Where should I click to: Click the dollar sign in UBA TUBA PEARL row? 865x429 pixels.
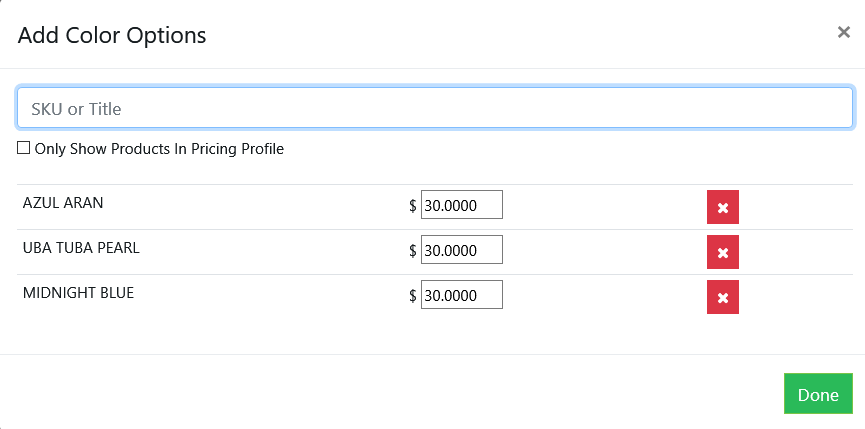click(x=413, y=251)
